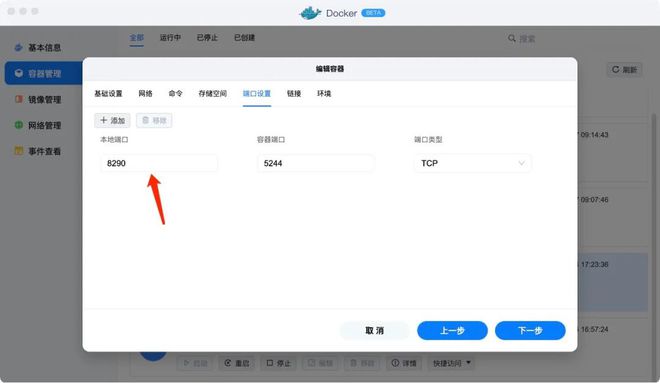660x383 pixels.
Task: Open the TCP port type dropdown
Action: [x=473, y=163]
